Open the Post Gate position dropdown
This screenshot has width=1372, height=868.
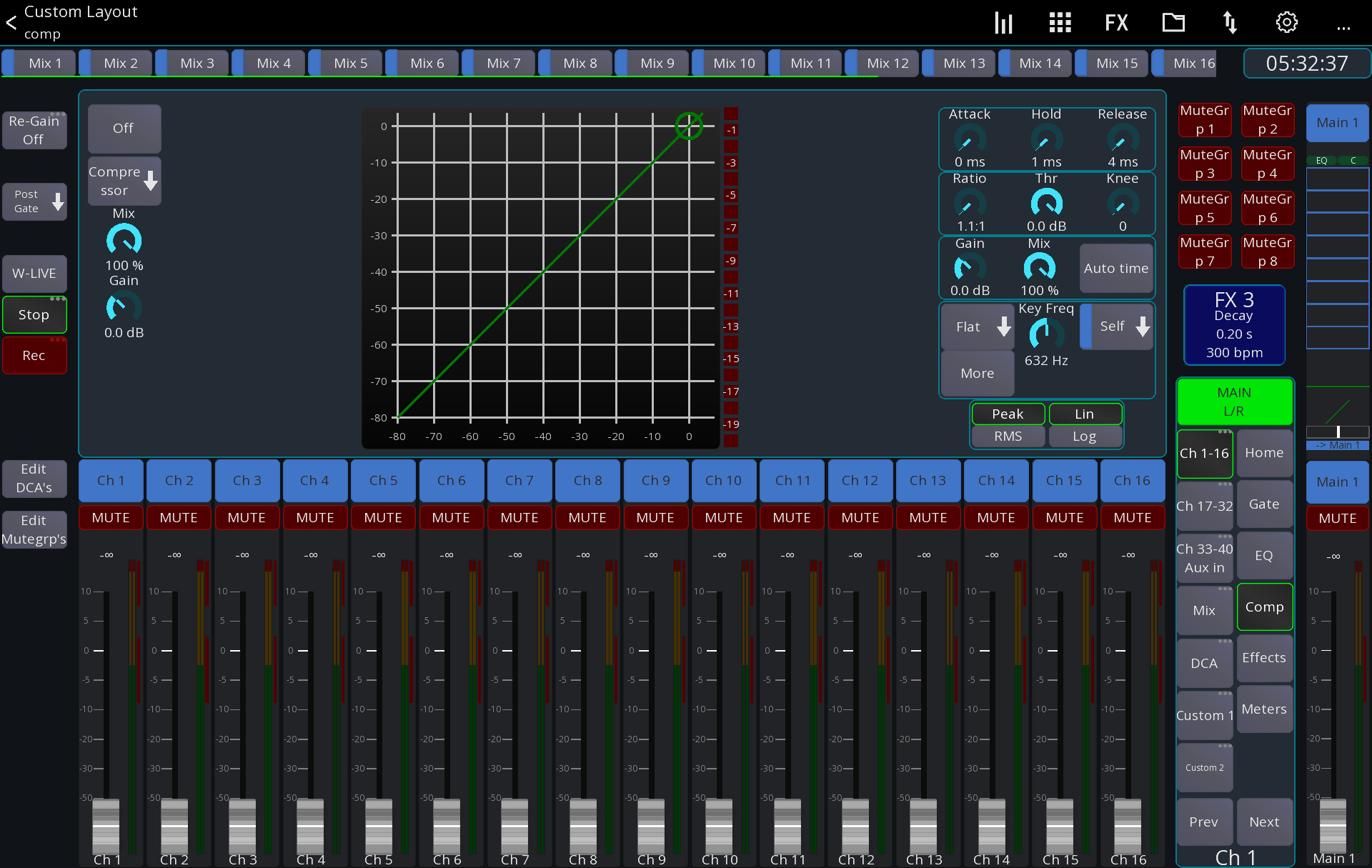point(34,201)
